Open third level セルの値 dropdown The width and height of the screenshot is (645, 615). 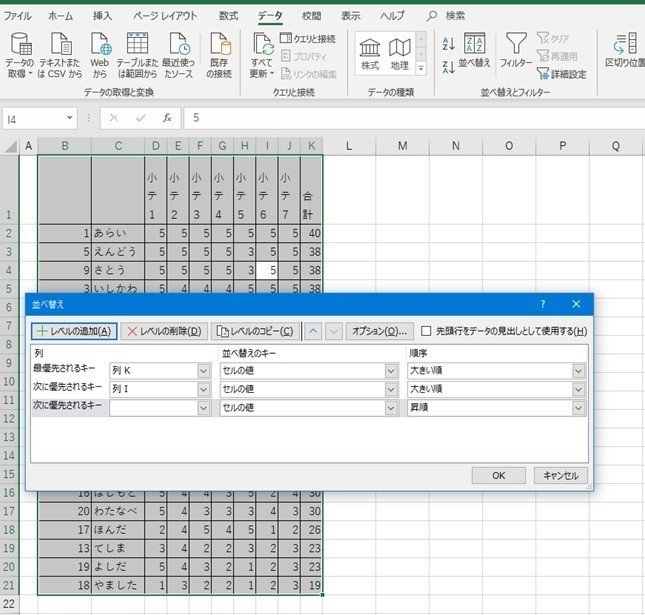(x=391, y=408)
